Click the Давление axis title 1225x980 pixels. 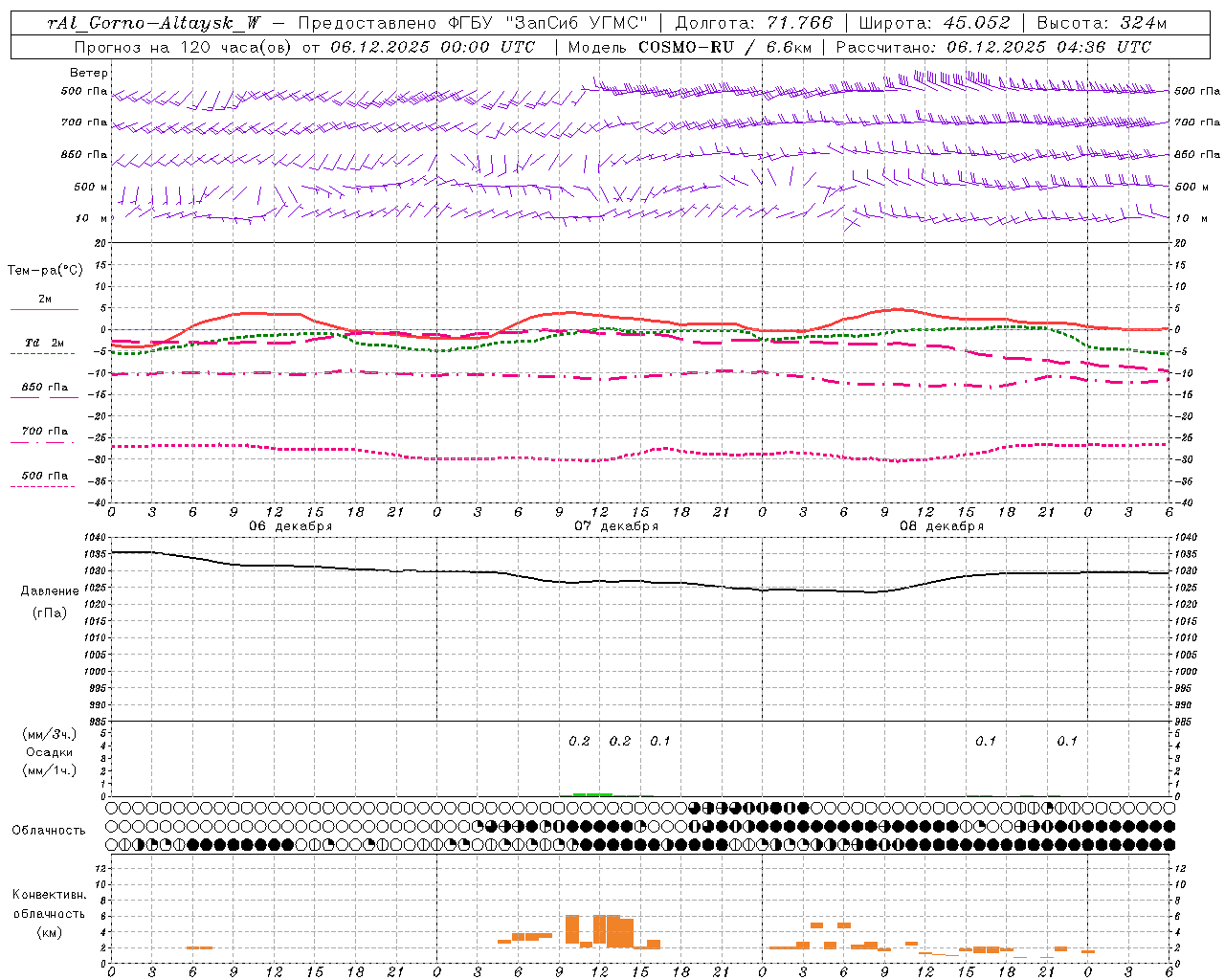(50, 591)
